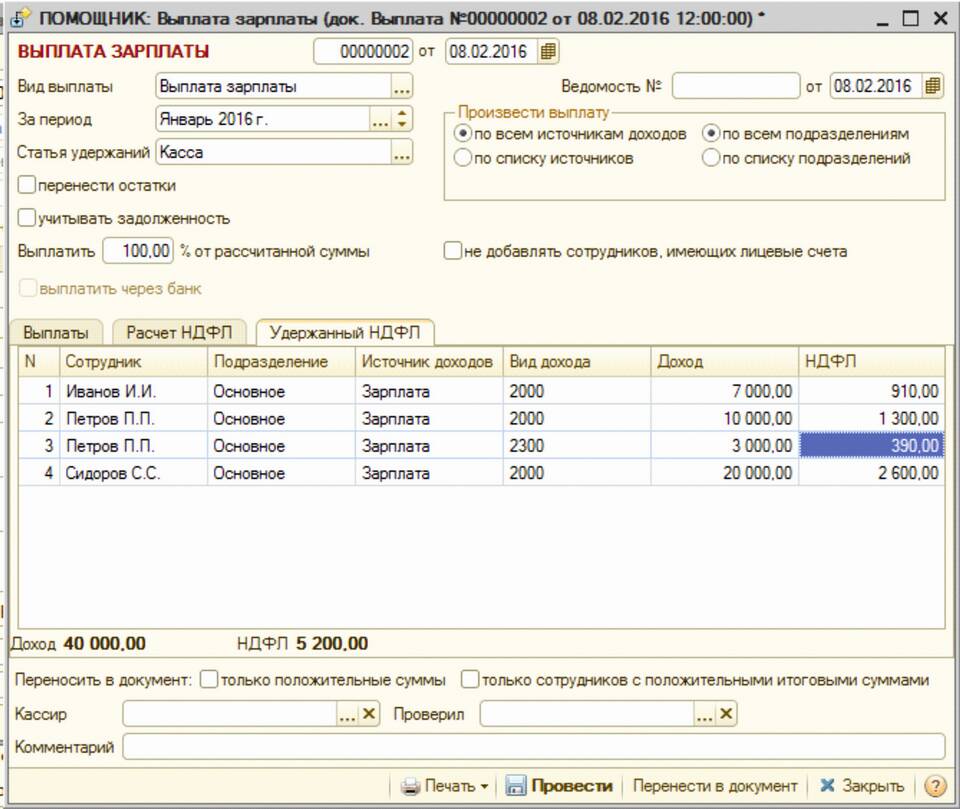The width and height of the screenshot is (960, 809).
Task: Open selection for Вид выплаты field
Action: point(402,86)
